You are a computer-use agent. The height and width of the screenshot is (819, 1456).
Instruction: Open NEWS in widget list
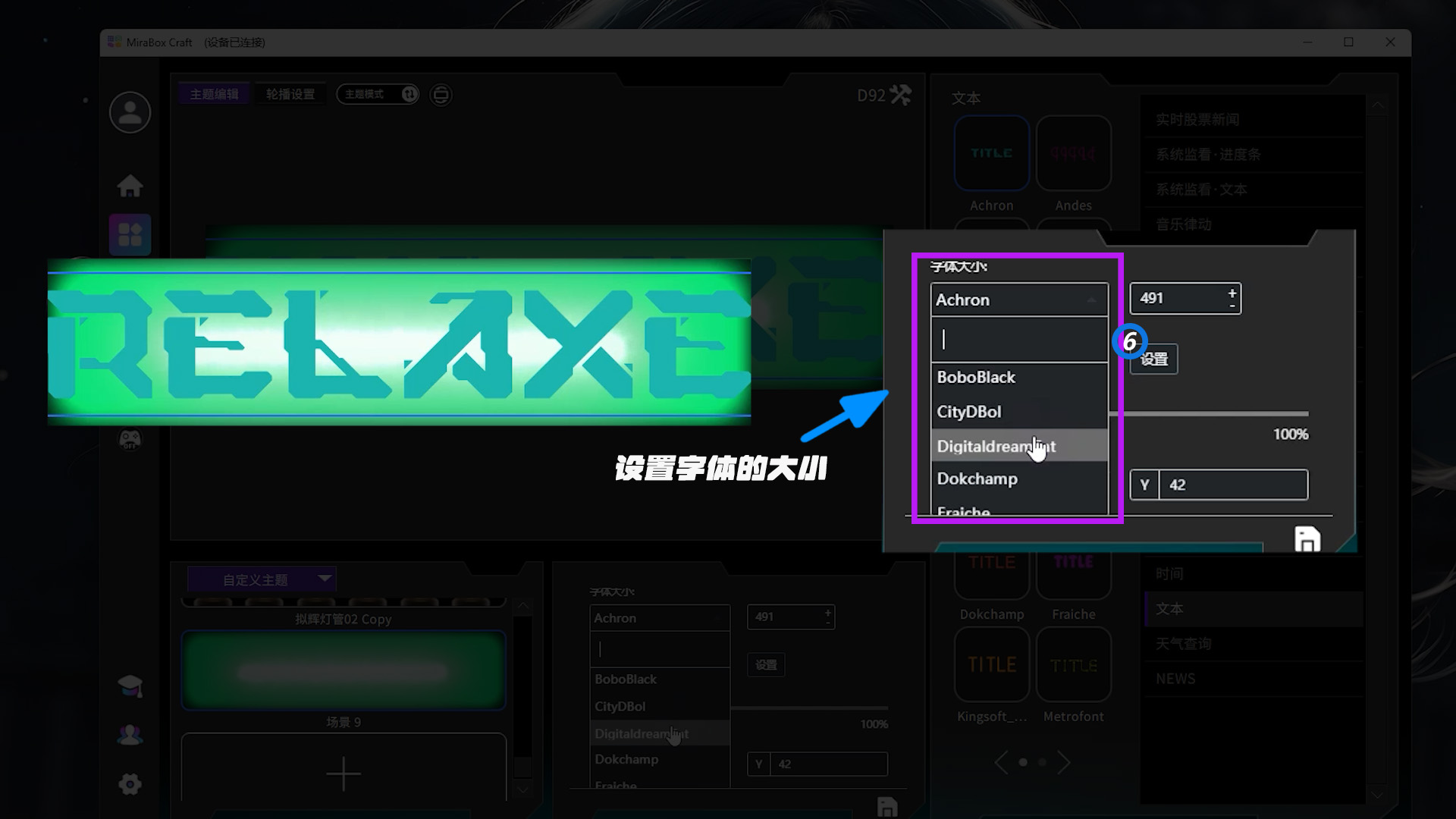point(1253,679)
